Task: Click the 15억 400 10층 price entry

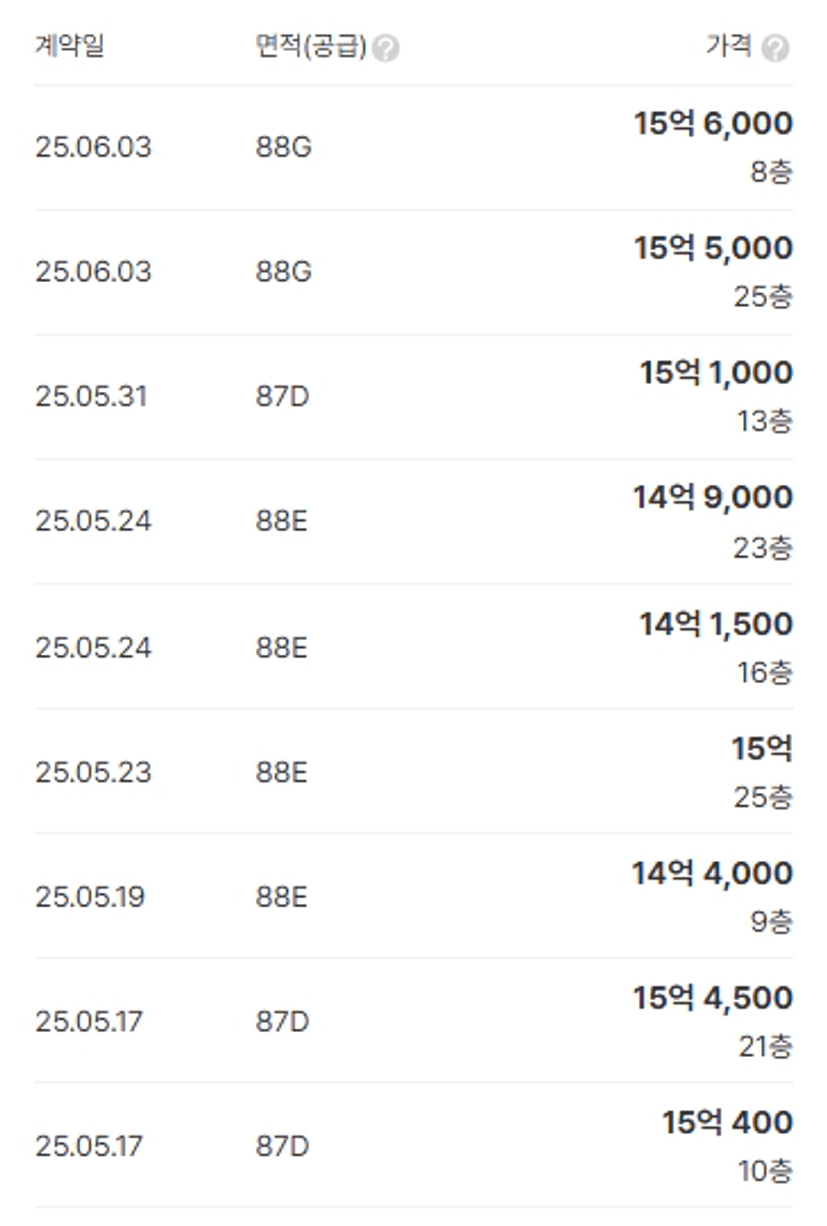Action: pyautogui.click(x=727, y=1146)
